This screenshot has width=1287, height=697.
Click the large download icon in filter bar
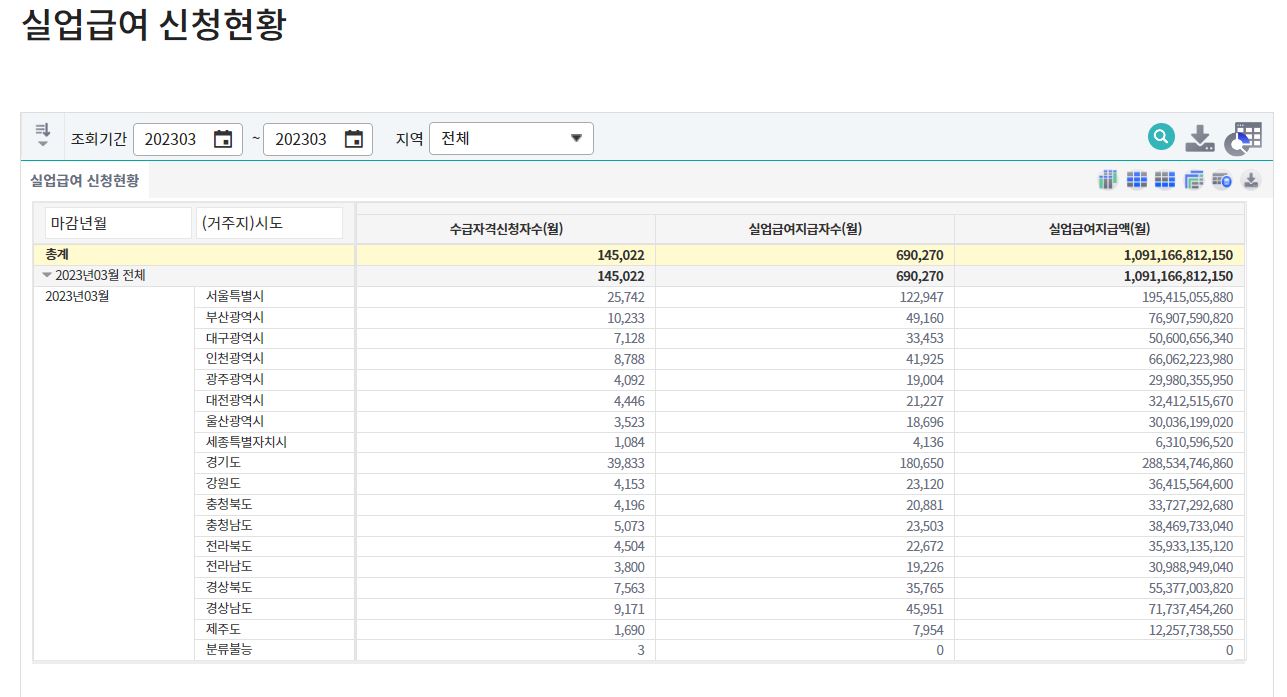[x=1200, y=139]
